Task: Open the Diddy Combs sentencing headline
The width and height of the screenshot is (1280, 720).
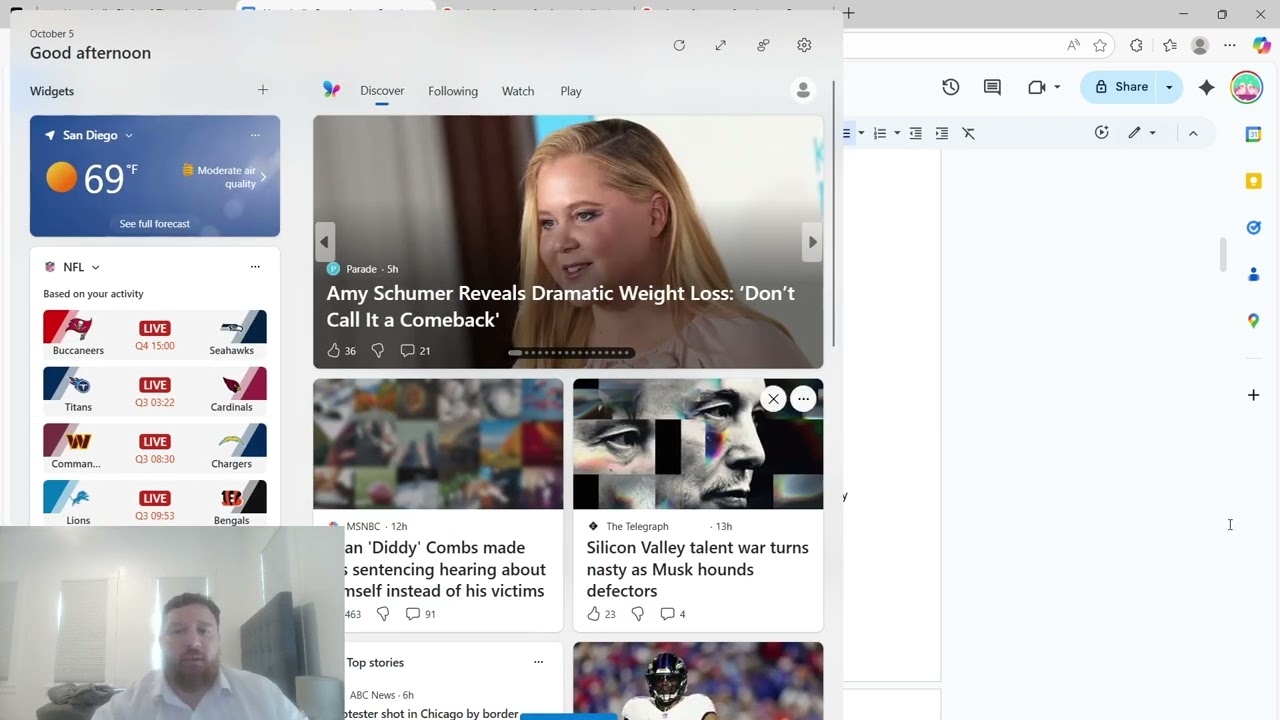Action: 445,569
